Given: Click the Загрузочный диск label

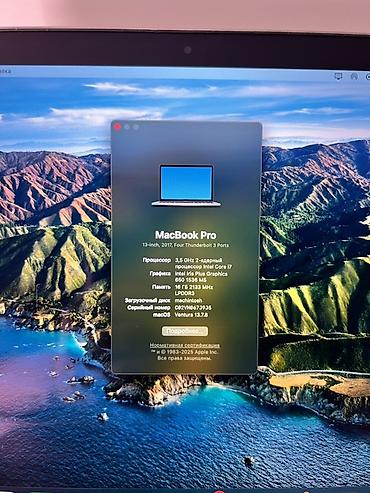Looking at the screenshot, I should pos(148,300).
